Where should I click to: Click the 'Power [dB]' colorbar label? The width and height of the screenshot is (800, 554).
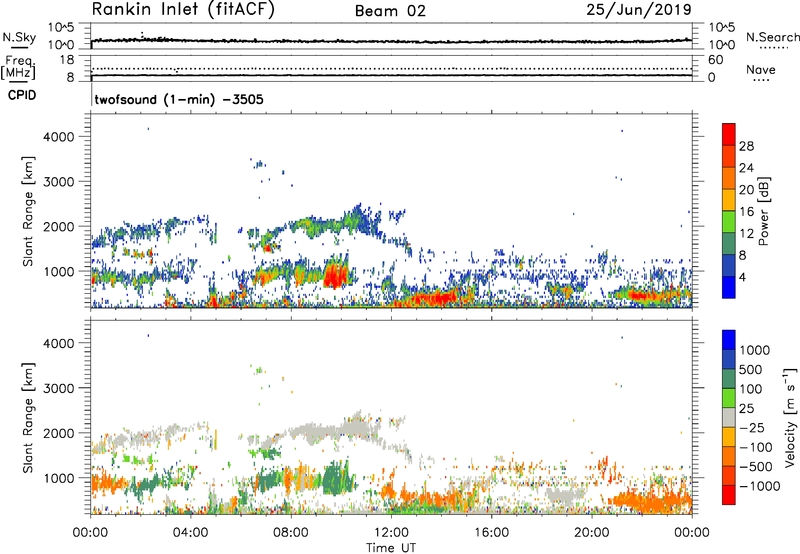(763, 211)
